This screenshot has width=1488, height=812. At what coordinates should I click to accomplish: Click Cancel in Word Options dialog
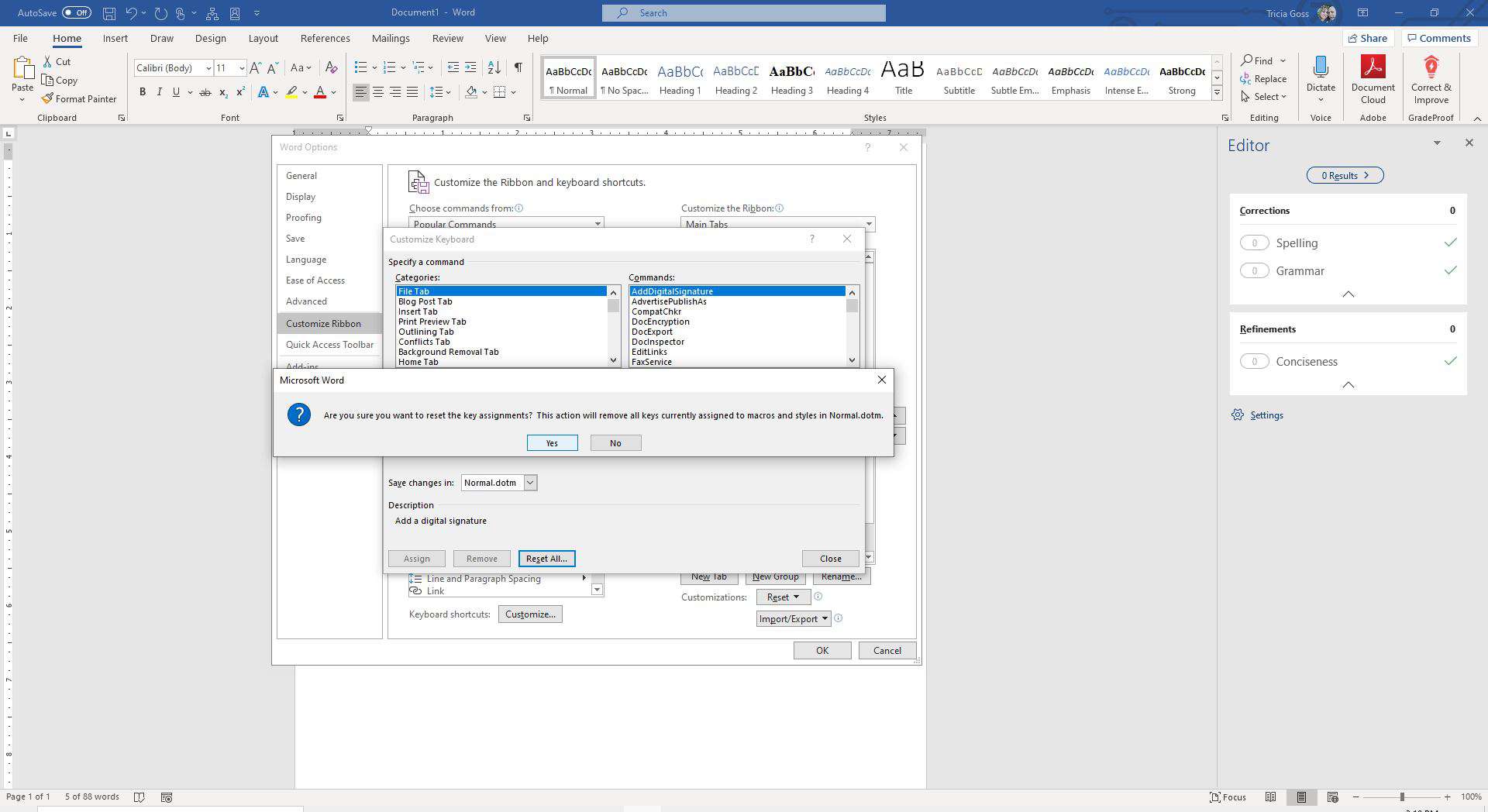point(887,651)
